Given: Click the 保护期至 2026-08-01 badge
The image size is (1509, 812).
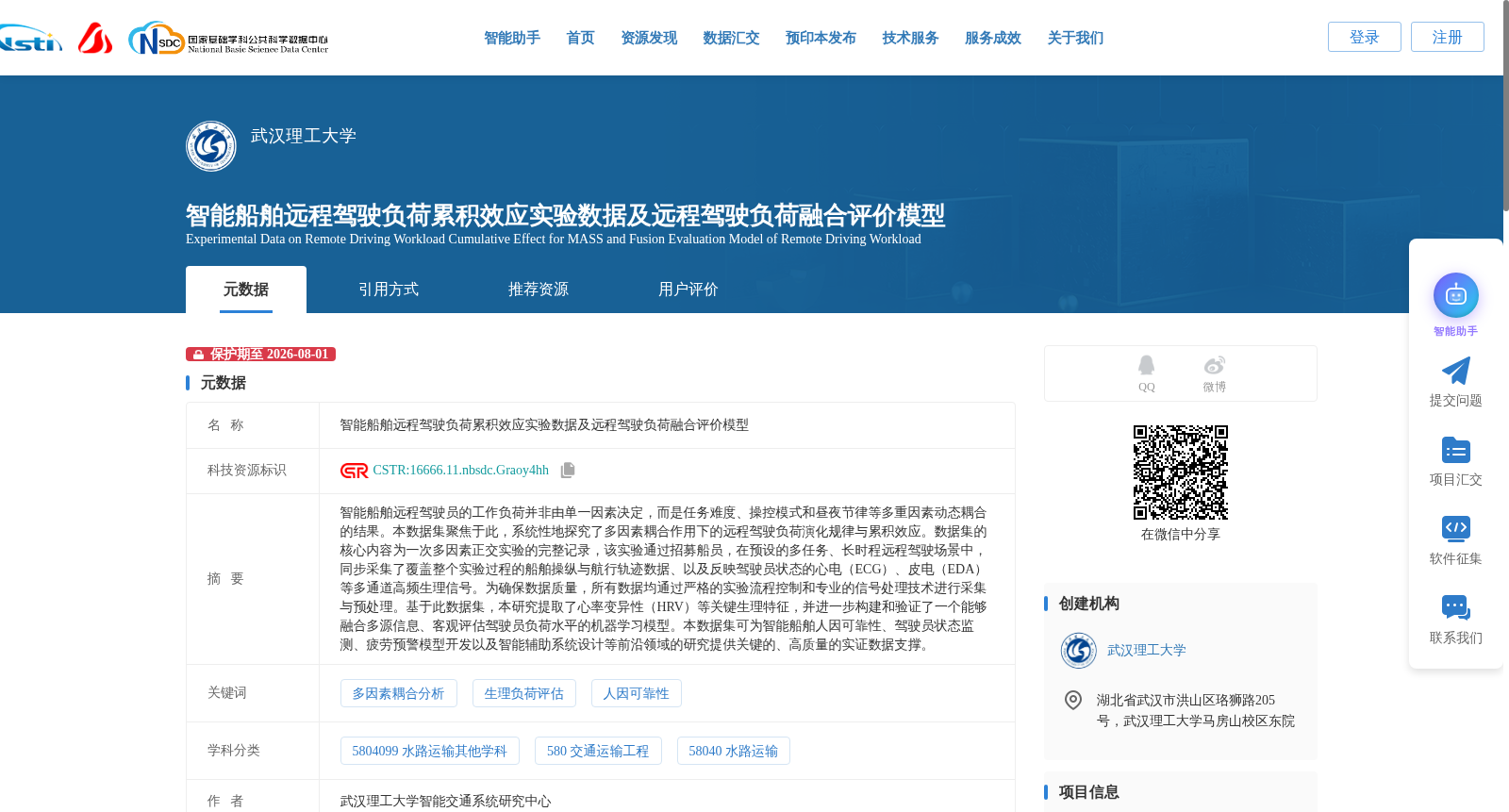Looking at the screenshot, I should click(260, 354).
